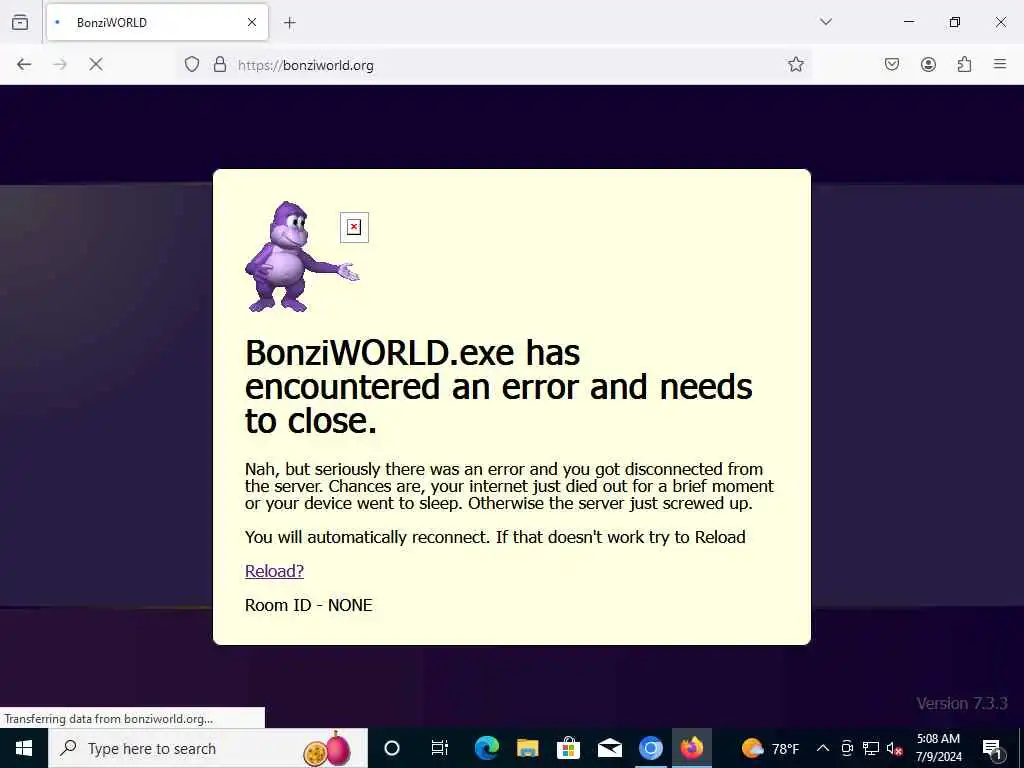Open the Firefox hamburger application menu
The image size is (1024, 768).
[x=1000, y=64]
